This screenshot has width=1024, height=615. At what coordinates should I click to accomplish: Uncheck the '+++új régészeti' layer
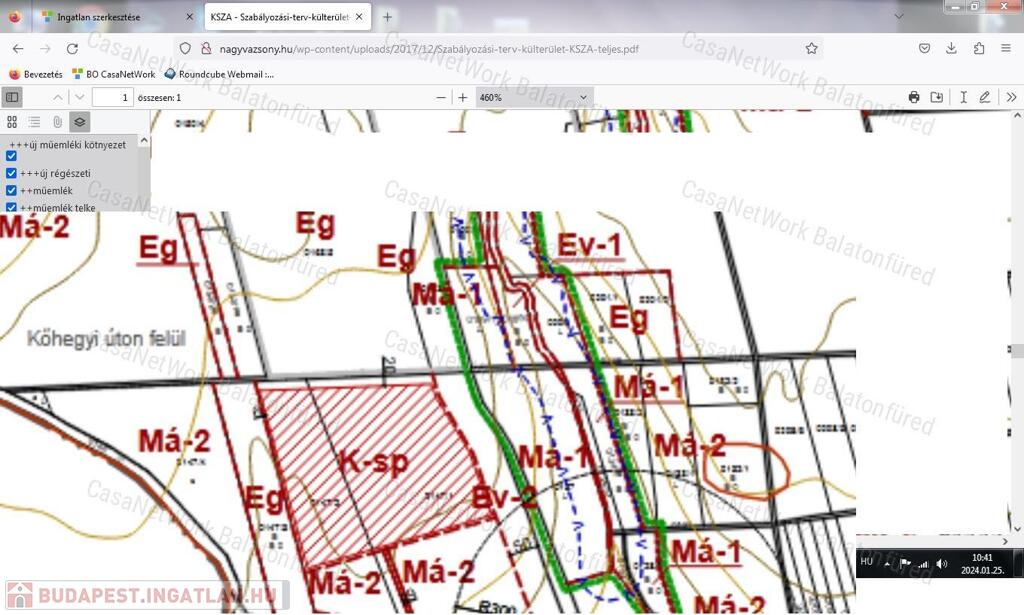tap(12, 173)
